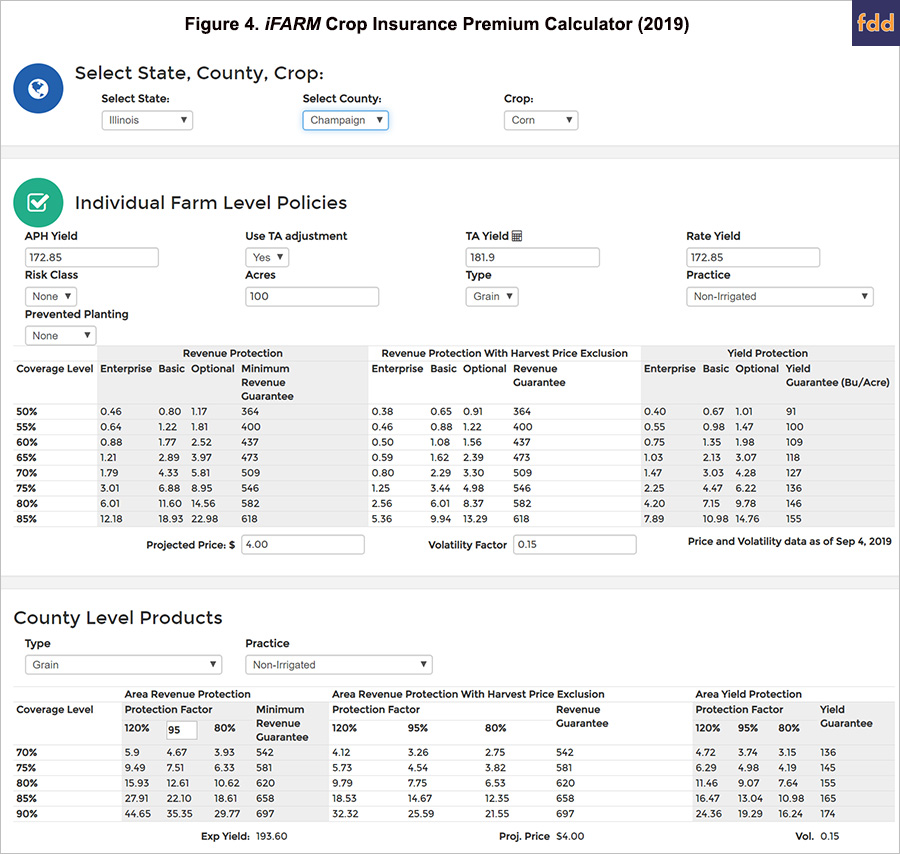
Task: Click the Exp Yield value 193.60
Action: tap(271, 836)
